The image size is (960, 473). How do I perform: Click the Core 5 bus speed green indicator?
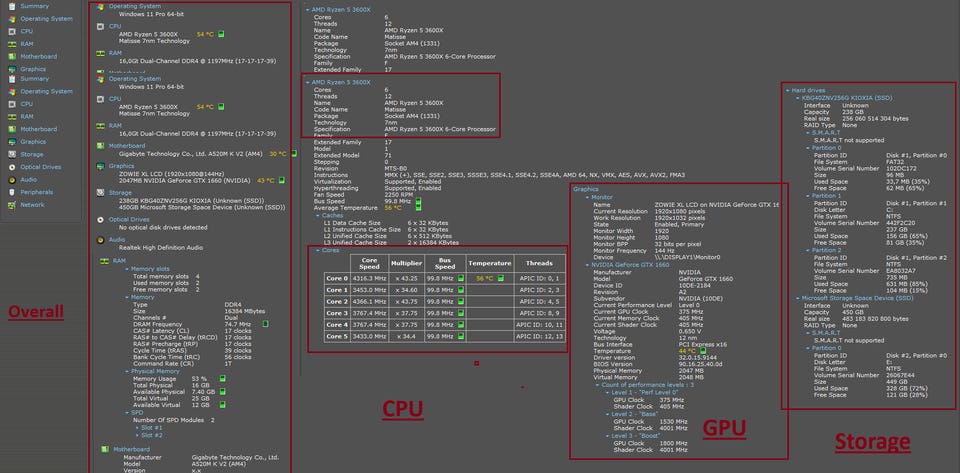[460, 337]
